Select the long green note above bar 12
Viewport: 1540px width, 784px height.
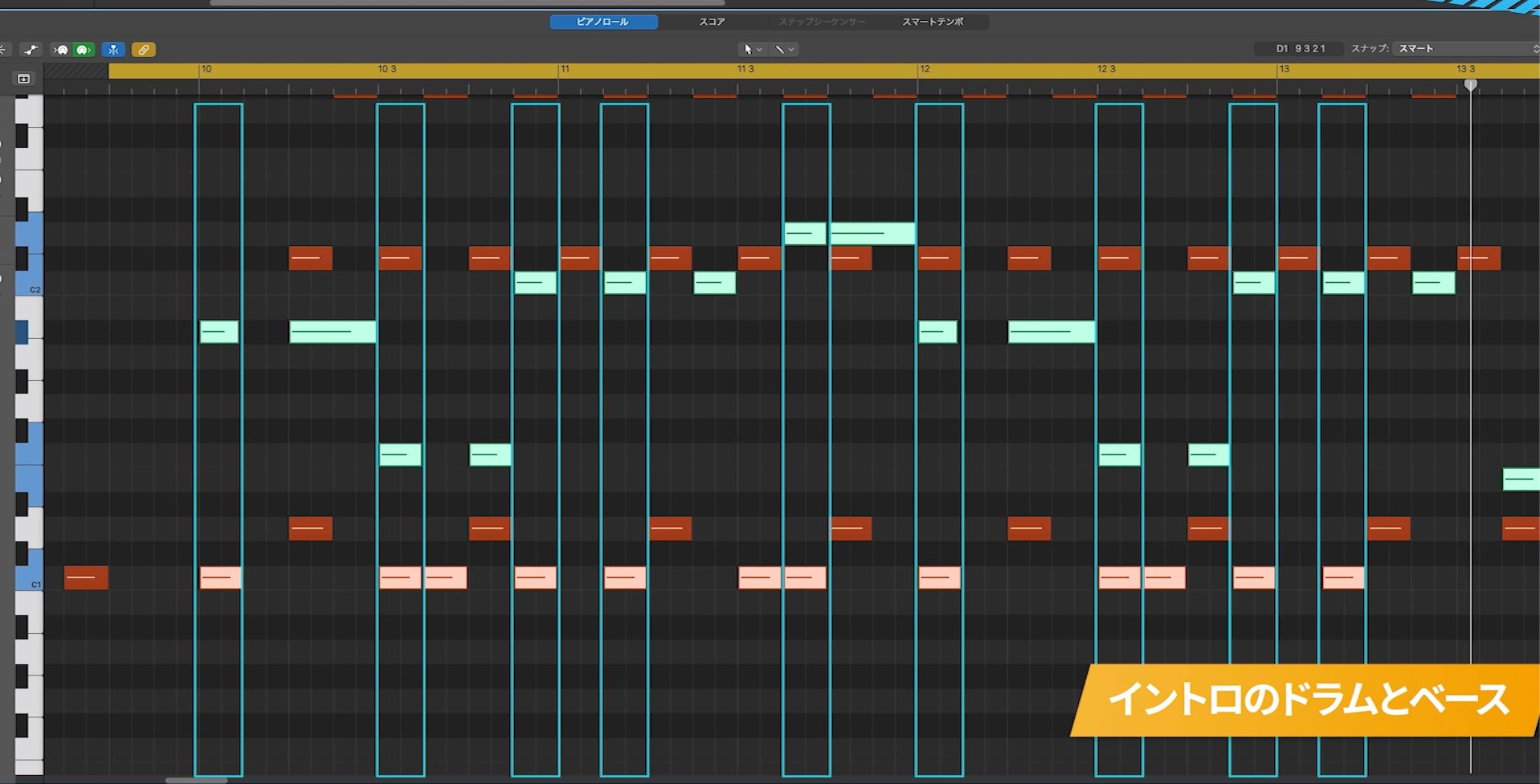point(872,234)
